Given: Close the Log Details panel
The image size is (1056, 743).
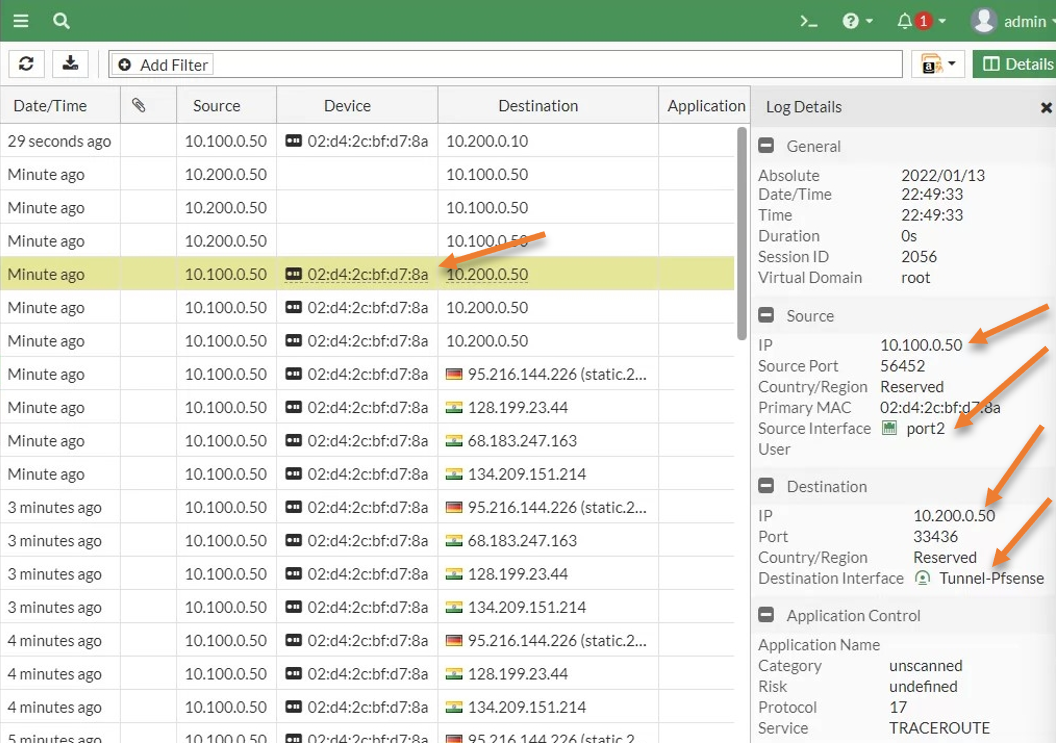Looking at the screenshot, I should [x=1046, y=106].
